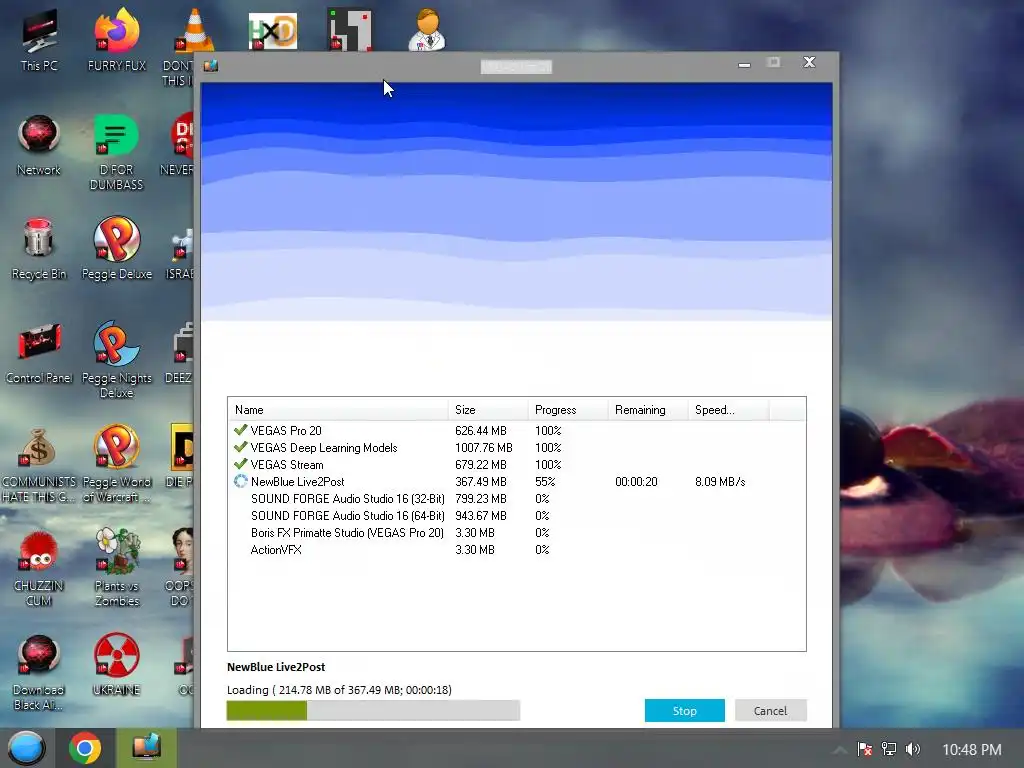Select the VEGAS Pro 20 row
Viewport: 1024px width, 768px height.
[x=517, y=430]
